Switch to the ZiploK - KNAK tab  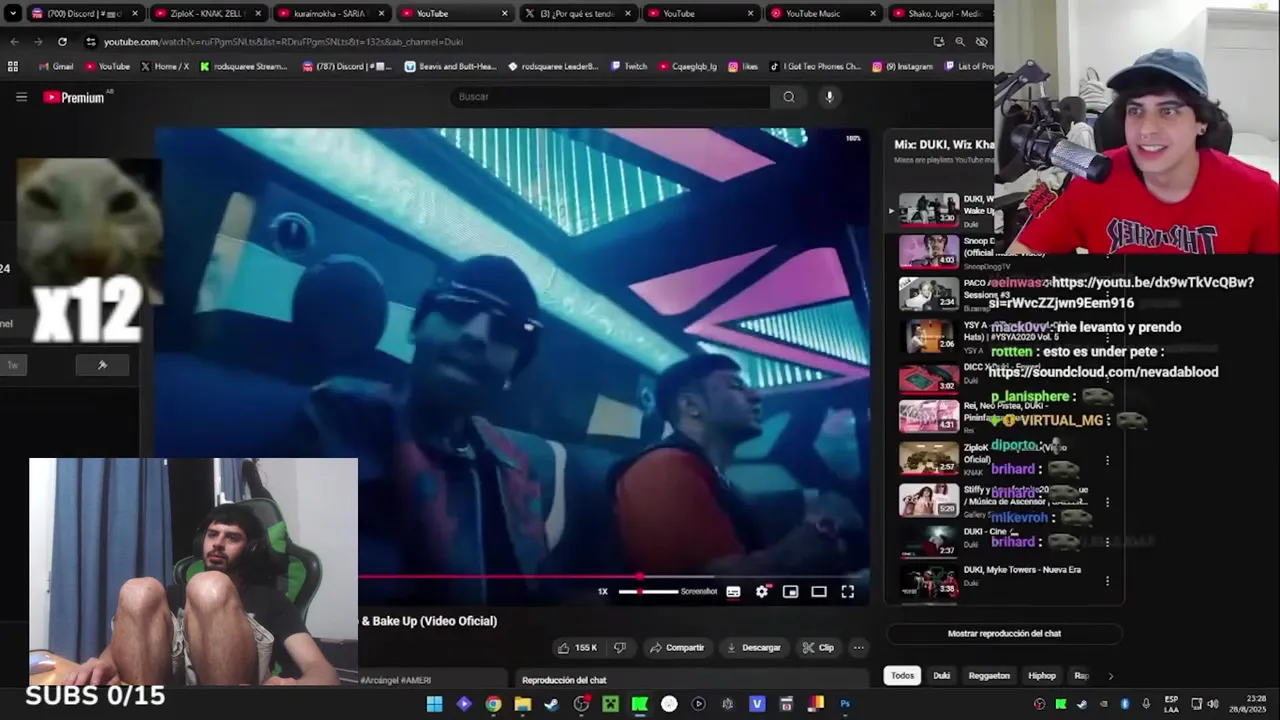pos(208,14)
